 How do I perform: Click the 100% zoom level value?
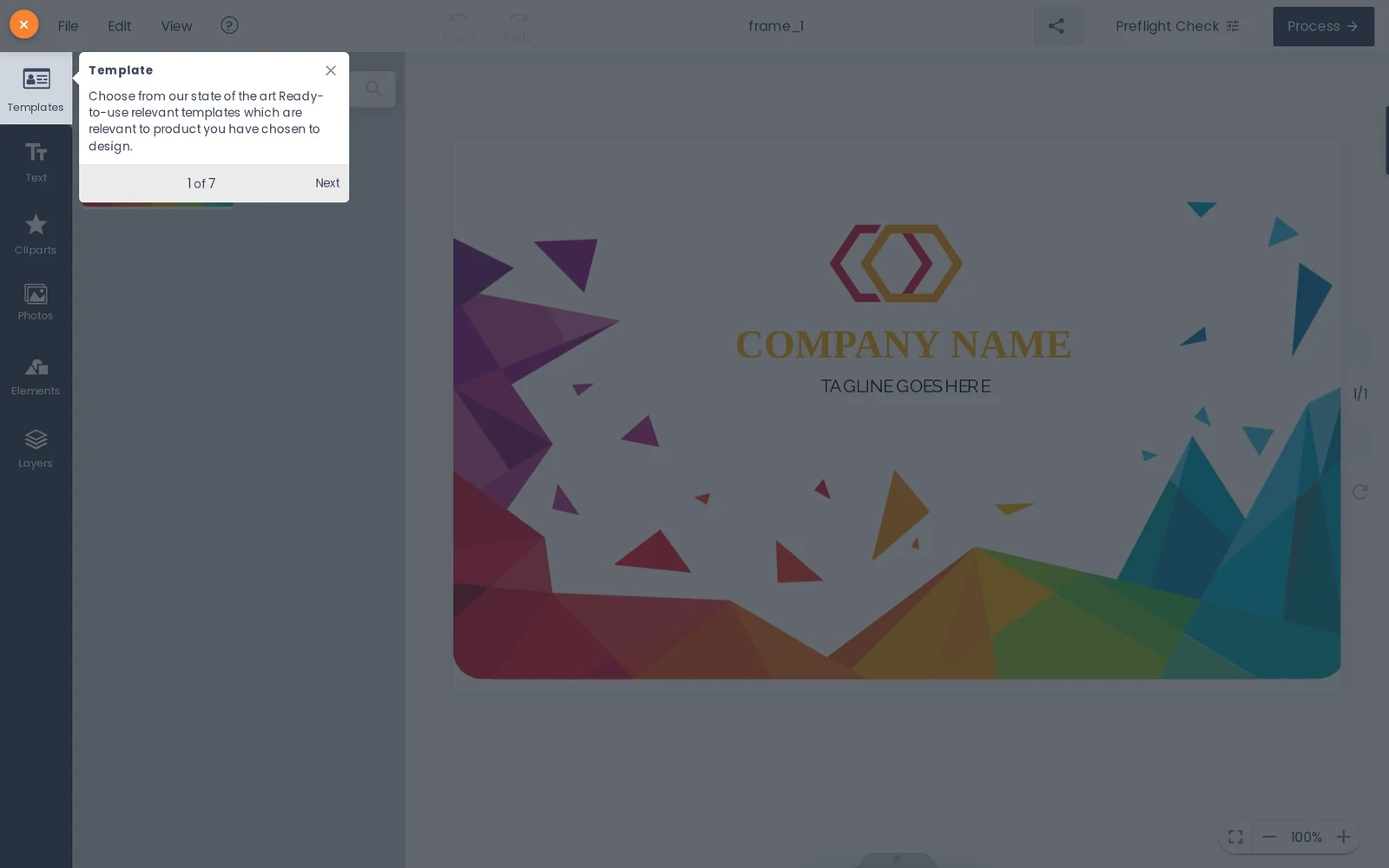click(1306, 837)
